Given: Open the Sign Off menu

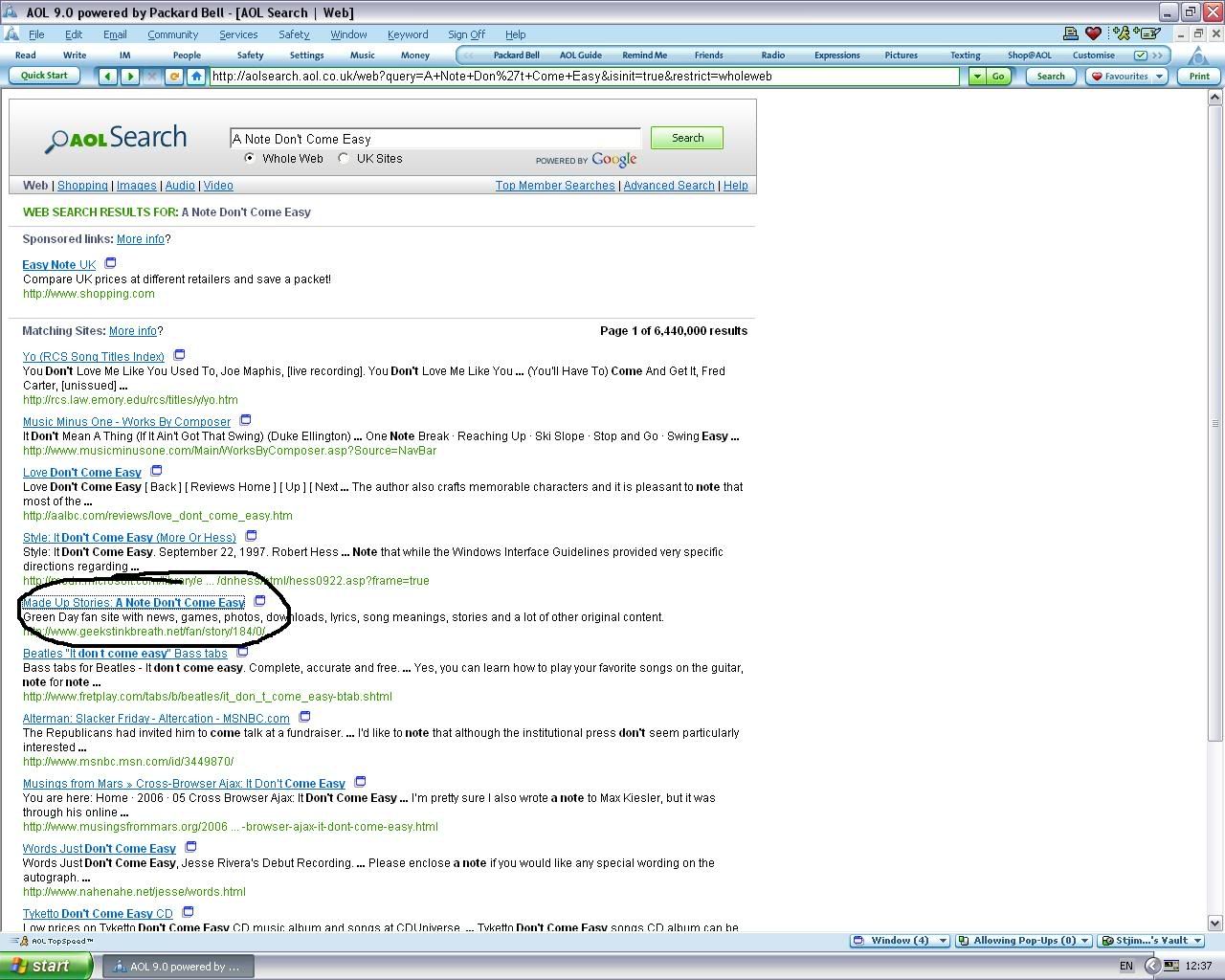Looking at the screenshot, I should [466, 34].
